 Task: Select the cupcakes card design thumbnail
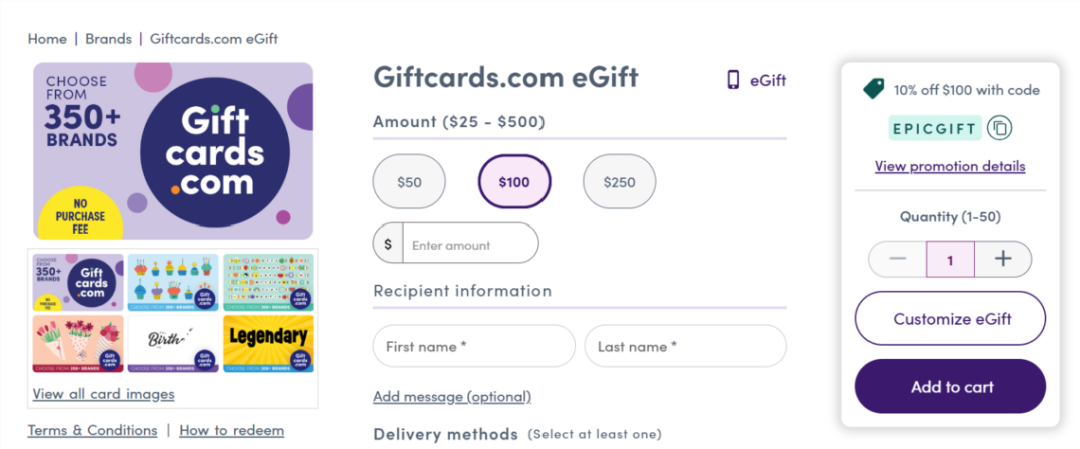173,282
